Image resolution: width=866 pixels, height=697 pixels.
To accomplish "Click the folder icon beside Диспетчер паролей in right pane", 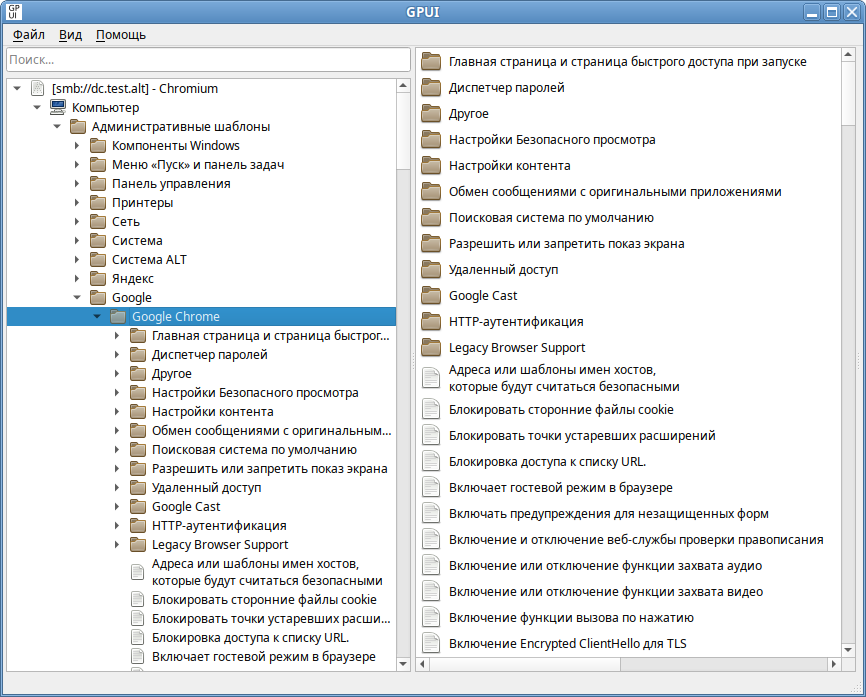I will click(431, 88).
